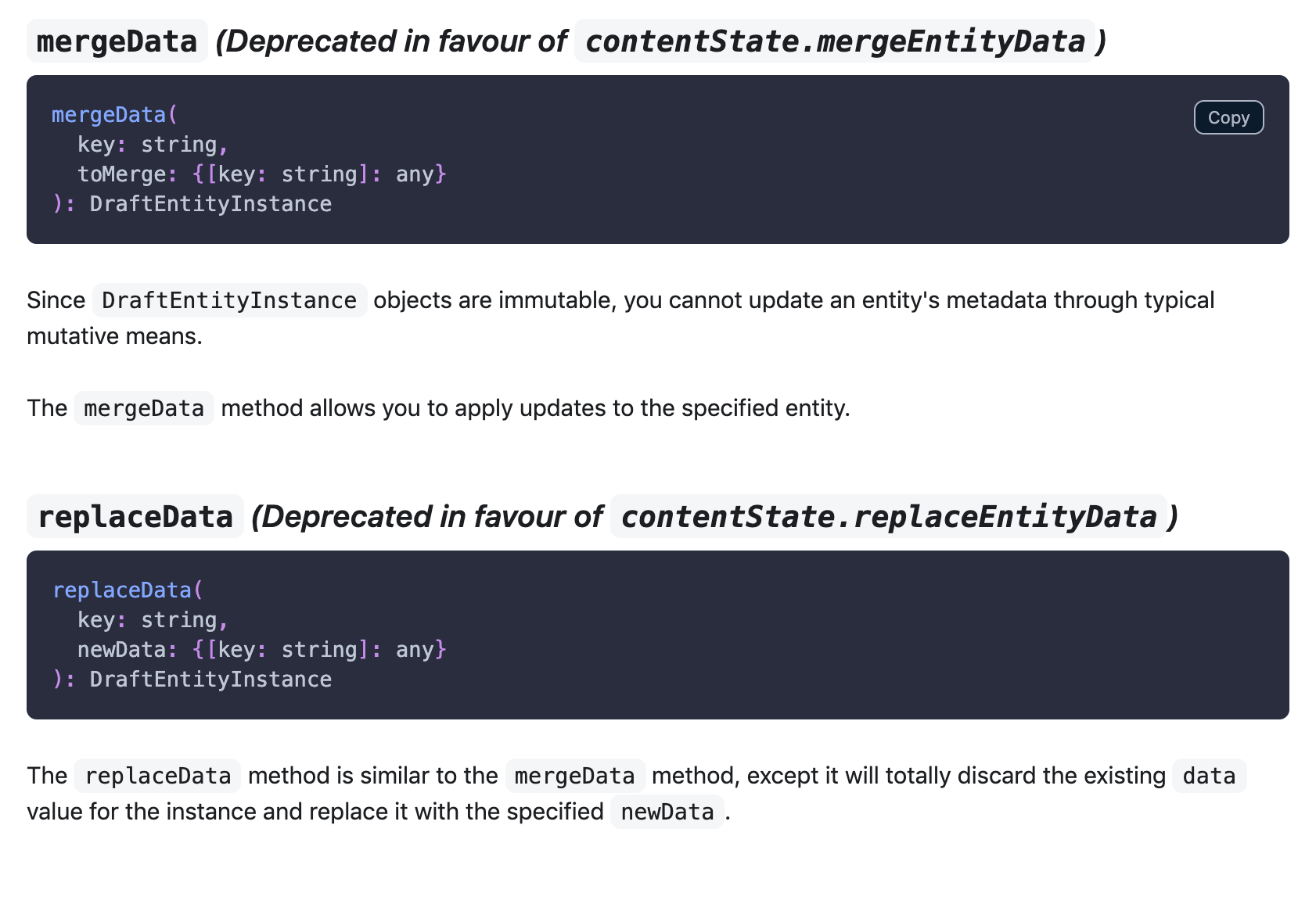Click 'key: string,' line in mergeData block
This screenshot has width=1316, height=904.
(153, 145)
